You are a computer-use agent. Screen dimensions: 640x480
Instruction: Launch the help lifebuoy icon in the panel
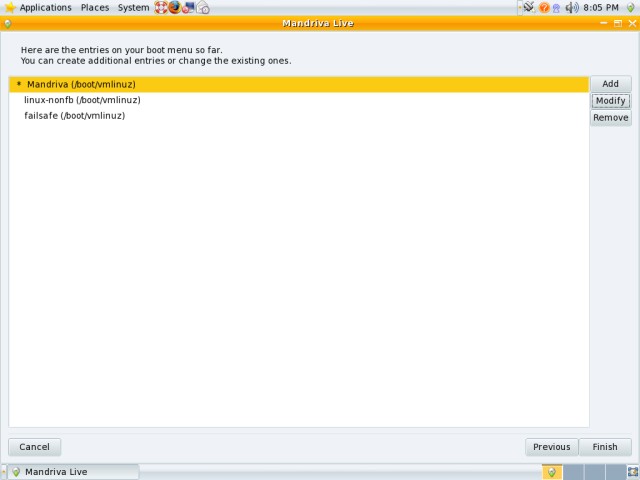(x=161, y=7)
